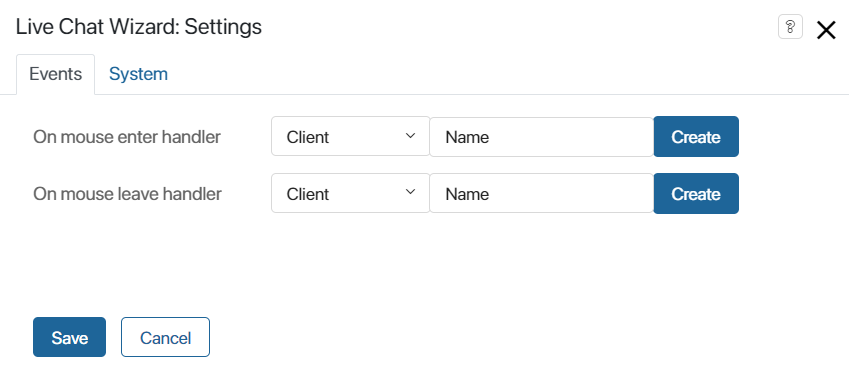This screenshot has width=849, height=365.
Task: Open the Client dropdown for mouse leave handler
Action: 350,193
